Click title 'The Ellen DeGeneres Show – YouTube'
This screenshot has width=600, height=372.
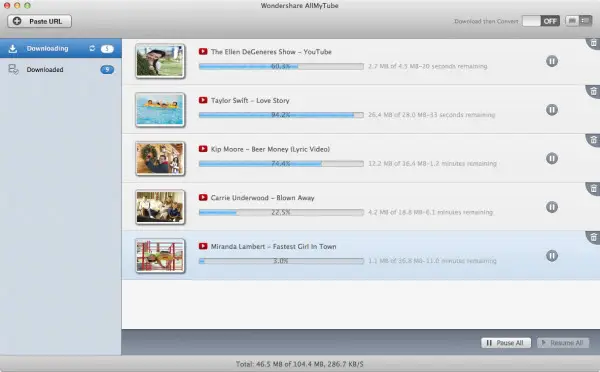pos(271,52)
